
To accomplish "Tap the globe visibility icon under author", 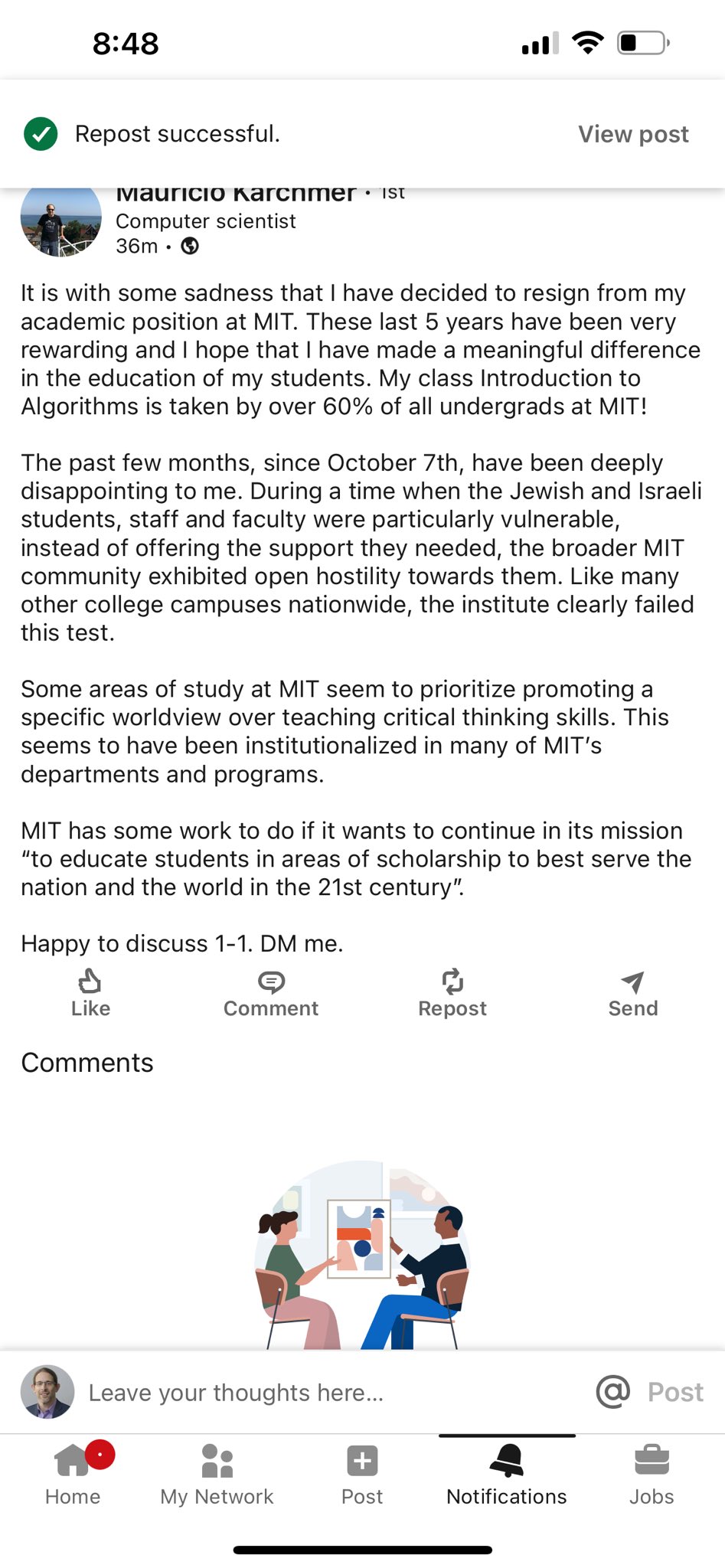I will pyautogui.click(x=190, y=246).
